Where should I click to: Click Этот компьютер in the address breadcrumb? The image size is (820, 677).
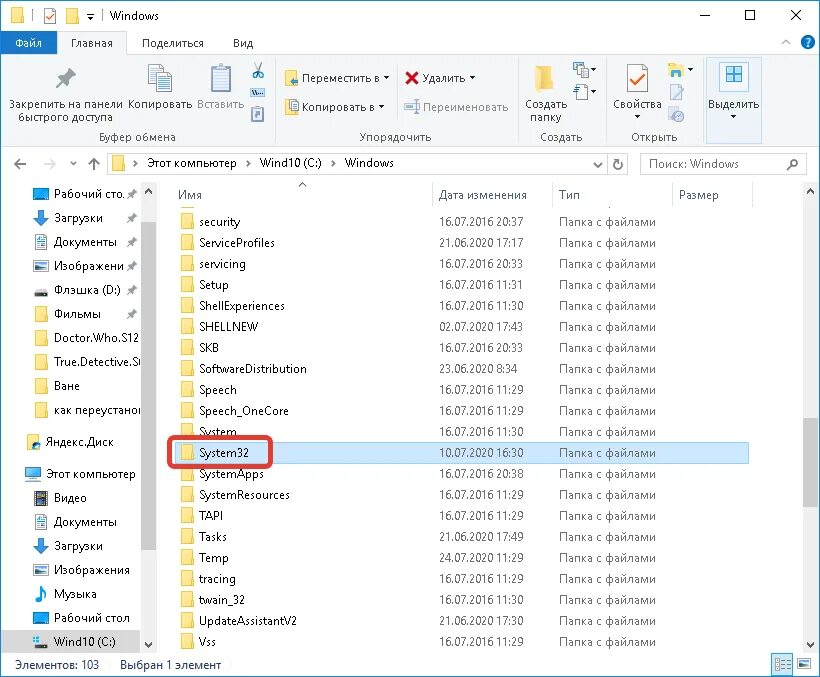click(x=191, y=163)
